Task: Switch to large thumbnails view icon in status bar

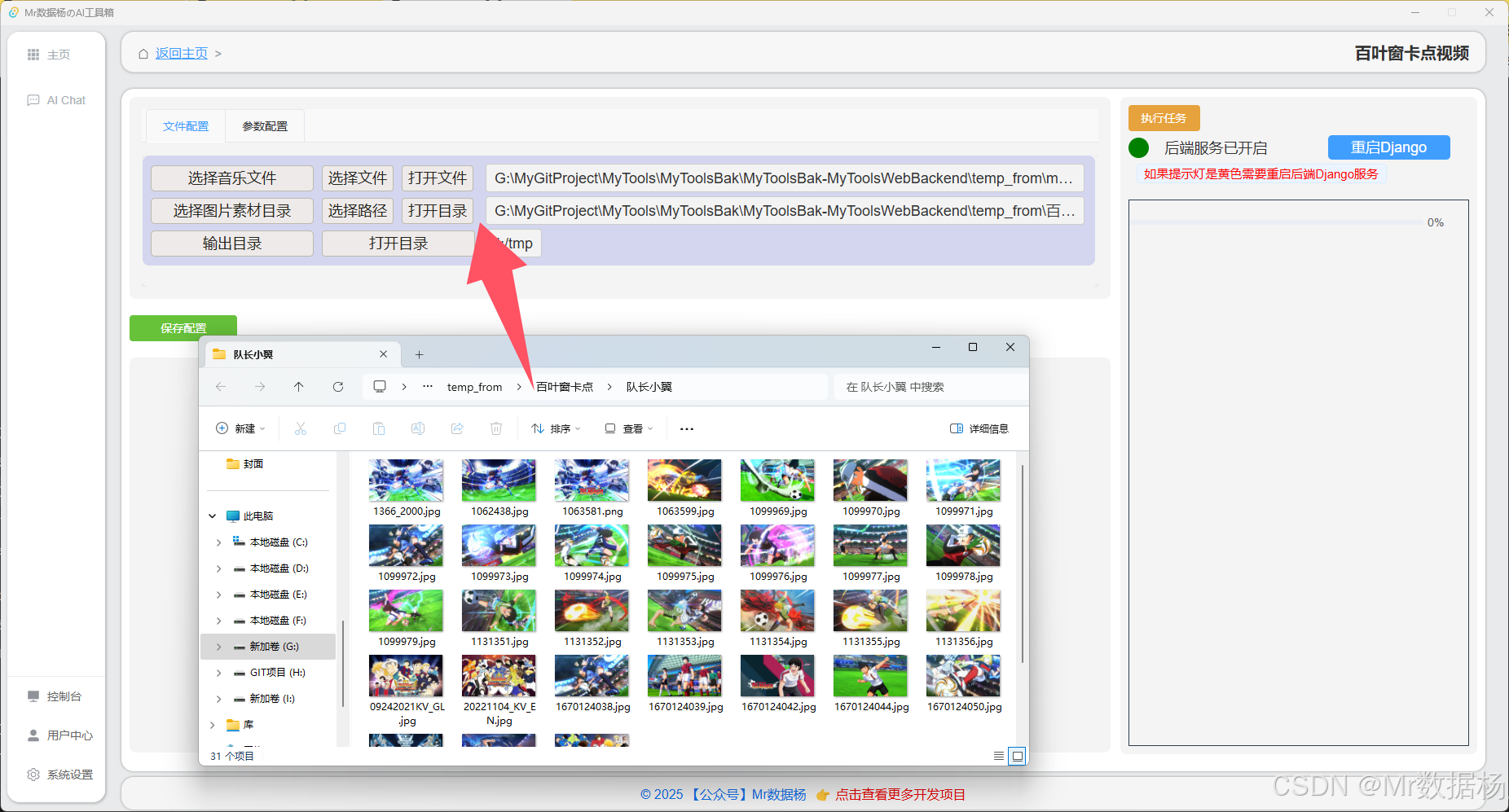Action: pyautogui.click(x=1017, y=756)
